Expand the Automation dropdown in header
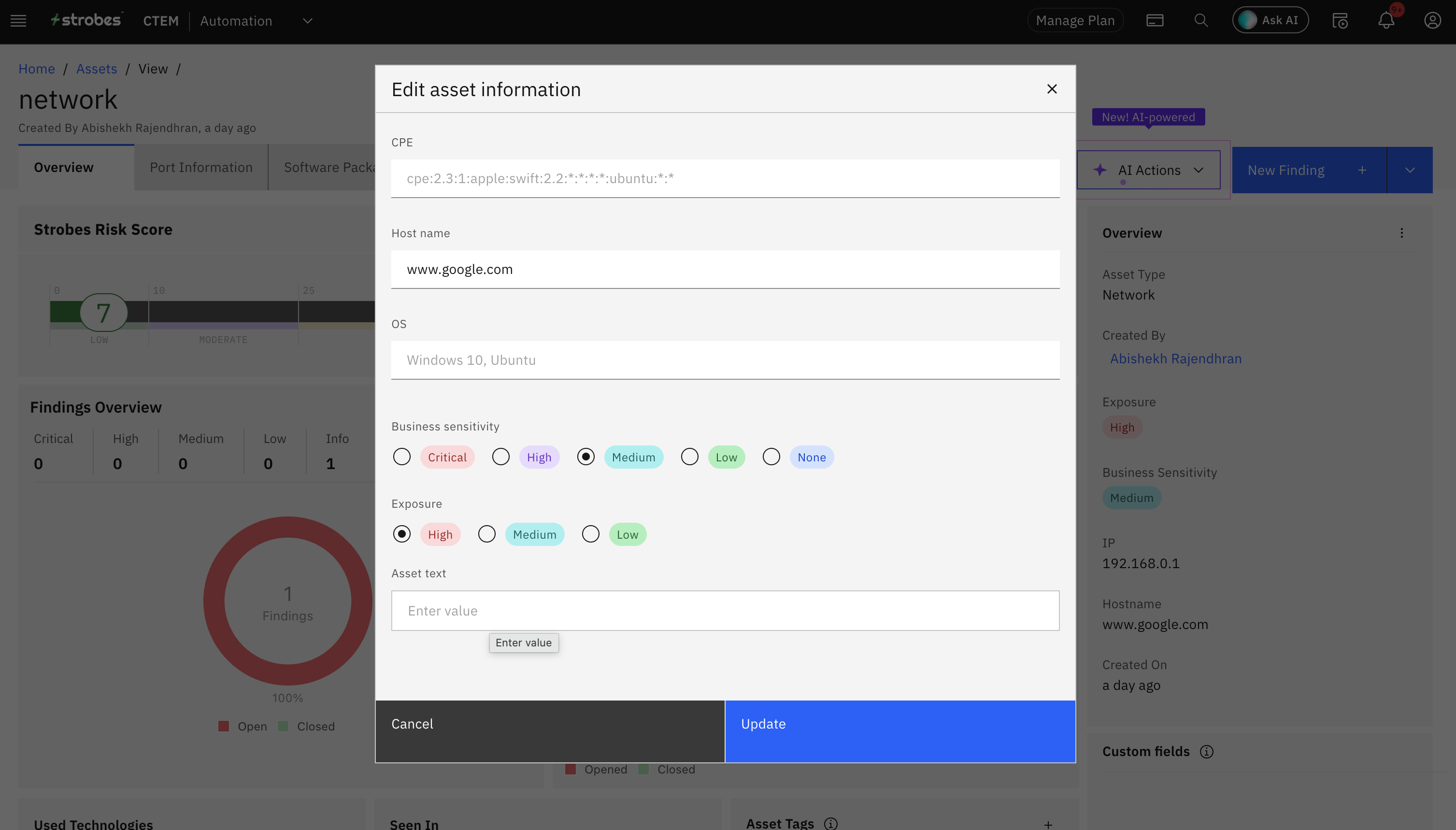 coord(307,21)
